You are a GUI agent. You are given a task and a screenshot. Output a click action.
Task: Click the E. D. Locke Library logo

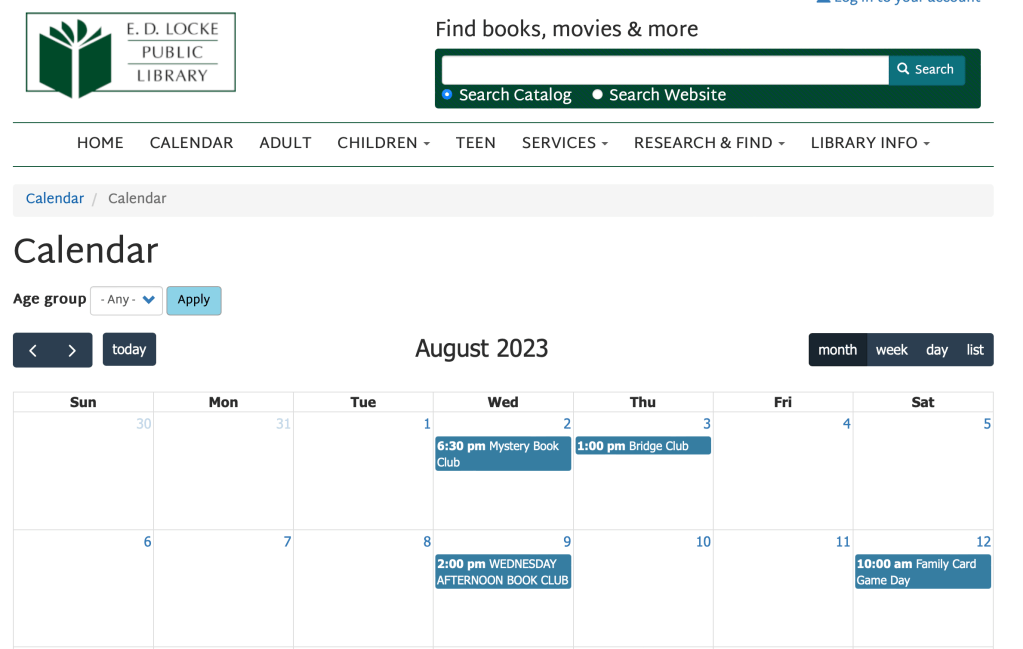tap(131, 54)
